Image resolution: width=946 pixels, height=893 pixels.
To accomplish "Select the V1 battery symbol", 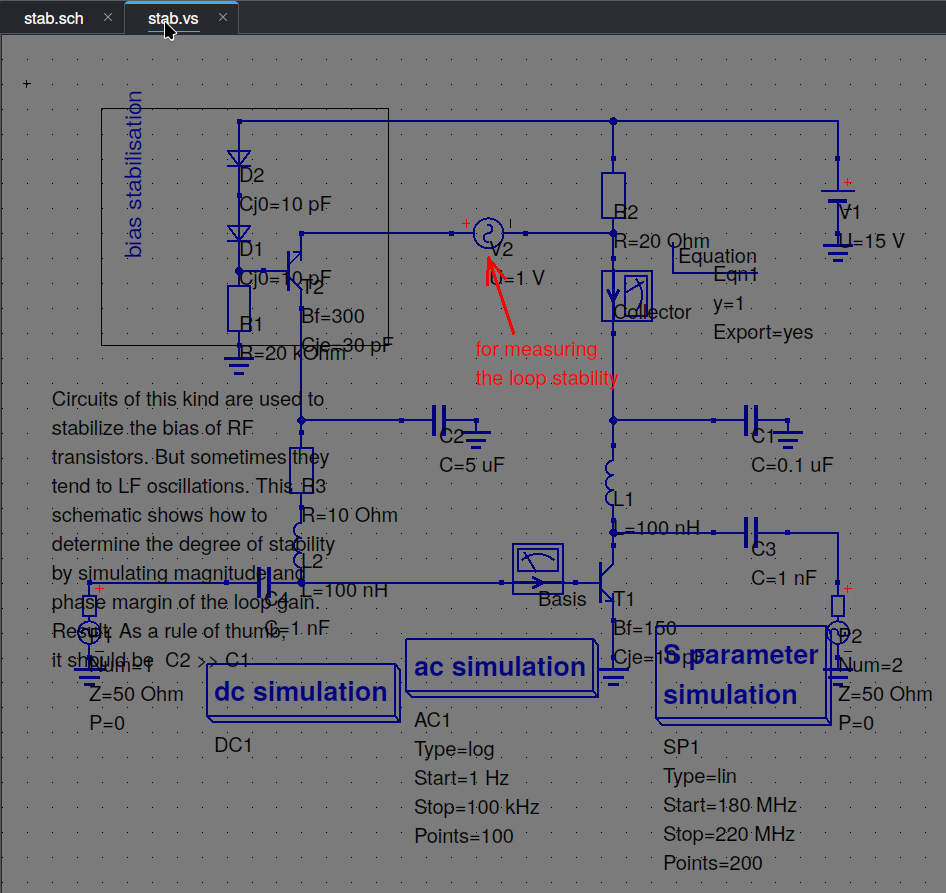I will [837, 212].
